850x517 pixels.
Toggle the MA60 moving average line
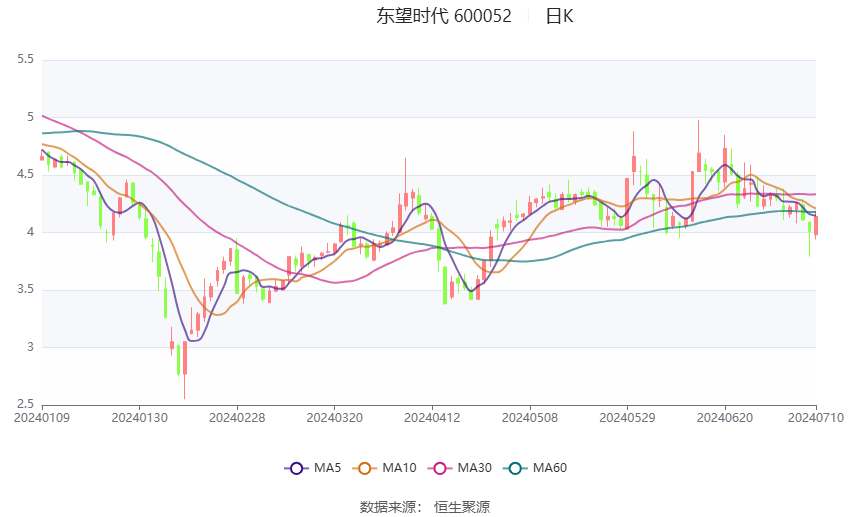pos(535,468)
